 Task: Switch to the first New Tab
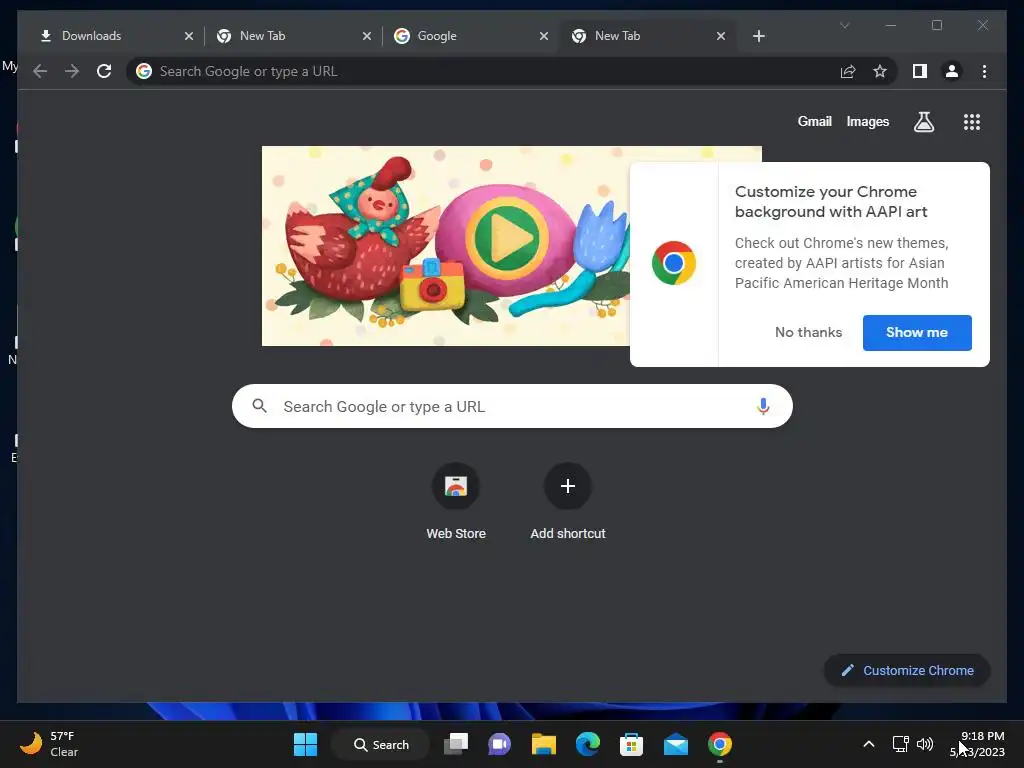[x=291, y=36]
